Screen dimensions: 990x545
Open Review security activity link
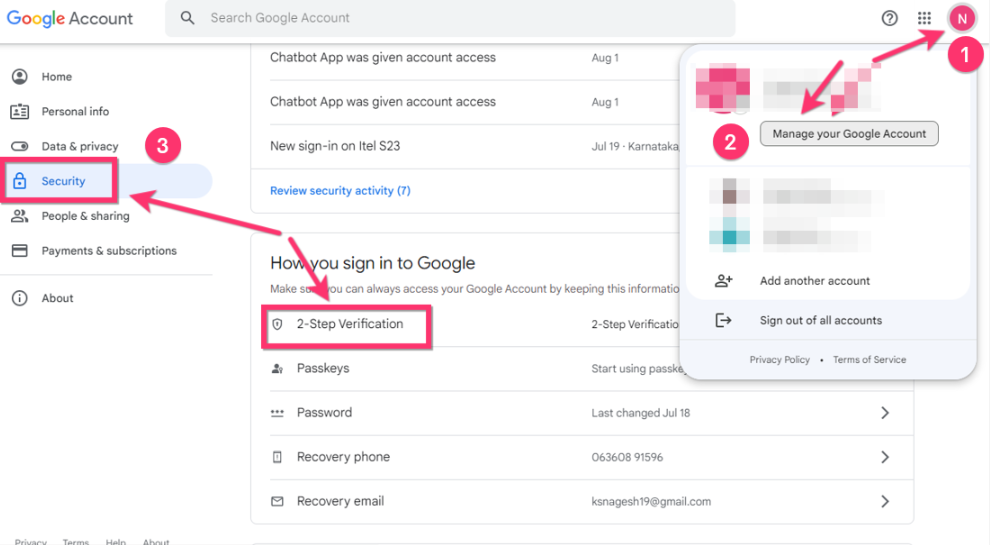[x=340, y=191]
